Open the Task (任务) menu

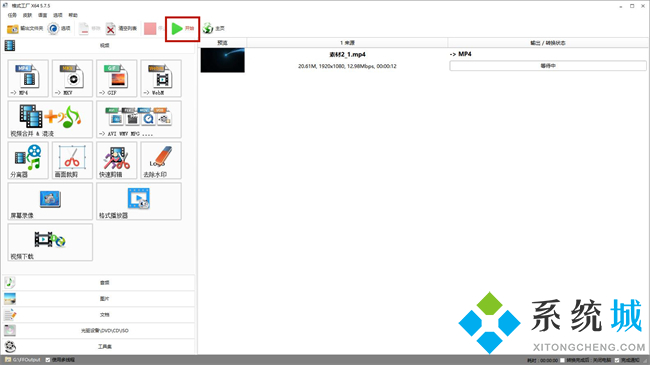click(x=12, y=15)
